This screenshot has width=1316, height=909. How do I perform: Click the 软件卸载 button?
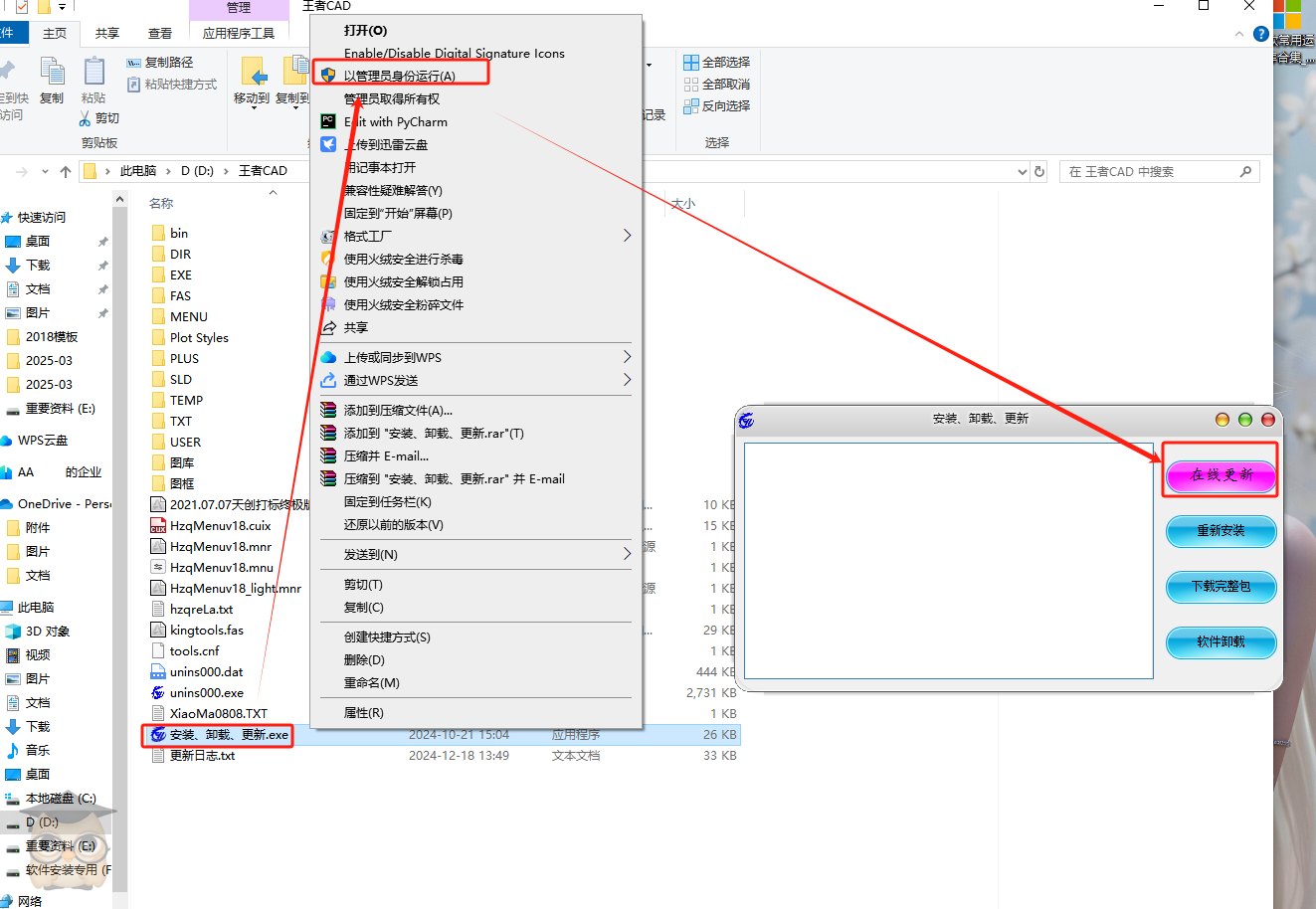(x=1221, y=641)
